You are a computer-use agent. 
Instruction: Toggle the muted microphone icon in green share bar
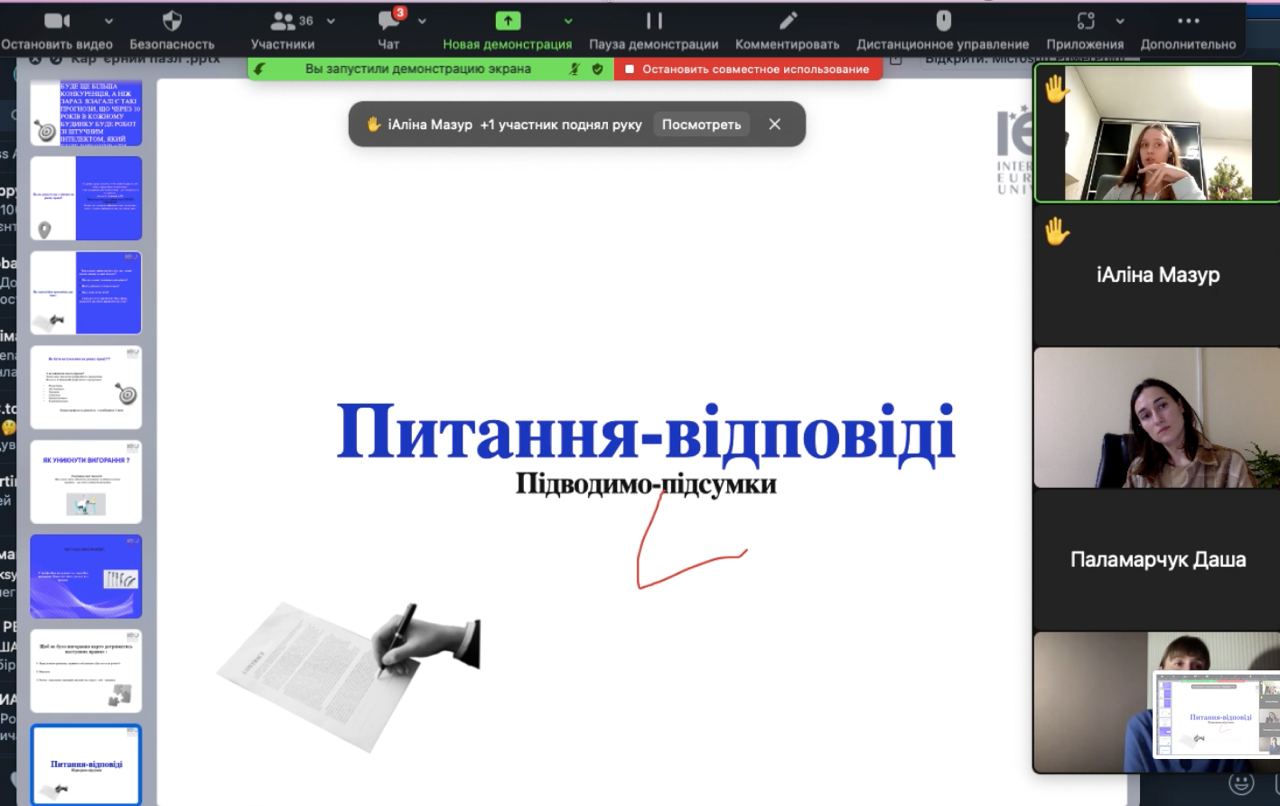click(x=575, y=69)
